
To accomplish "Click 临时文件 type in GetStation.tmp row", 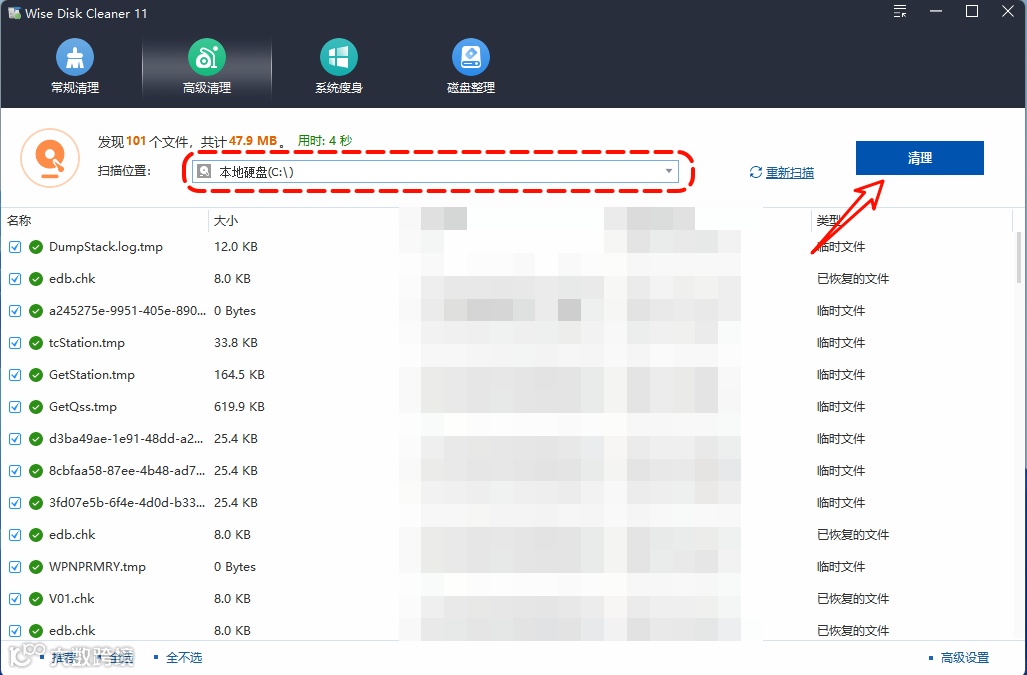I will point(841,374).
